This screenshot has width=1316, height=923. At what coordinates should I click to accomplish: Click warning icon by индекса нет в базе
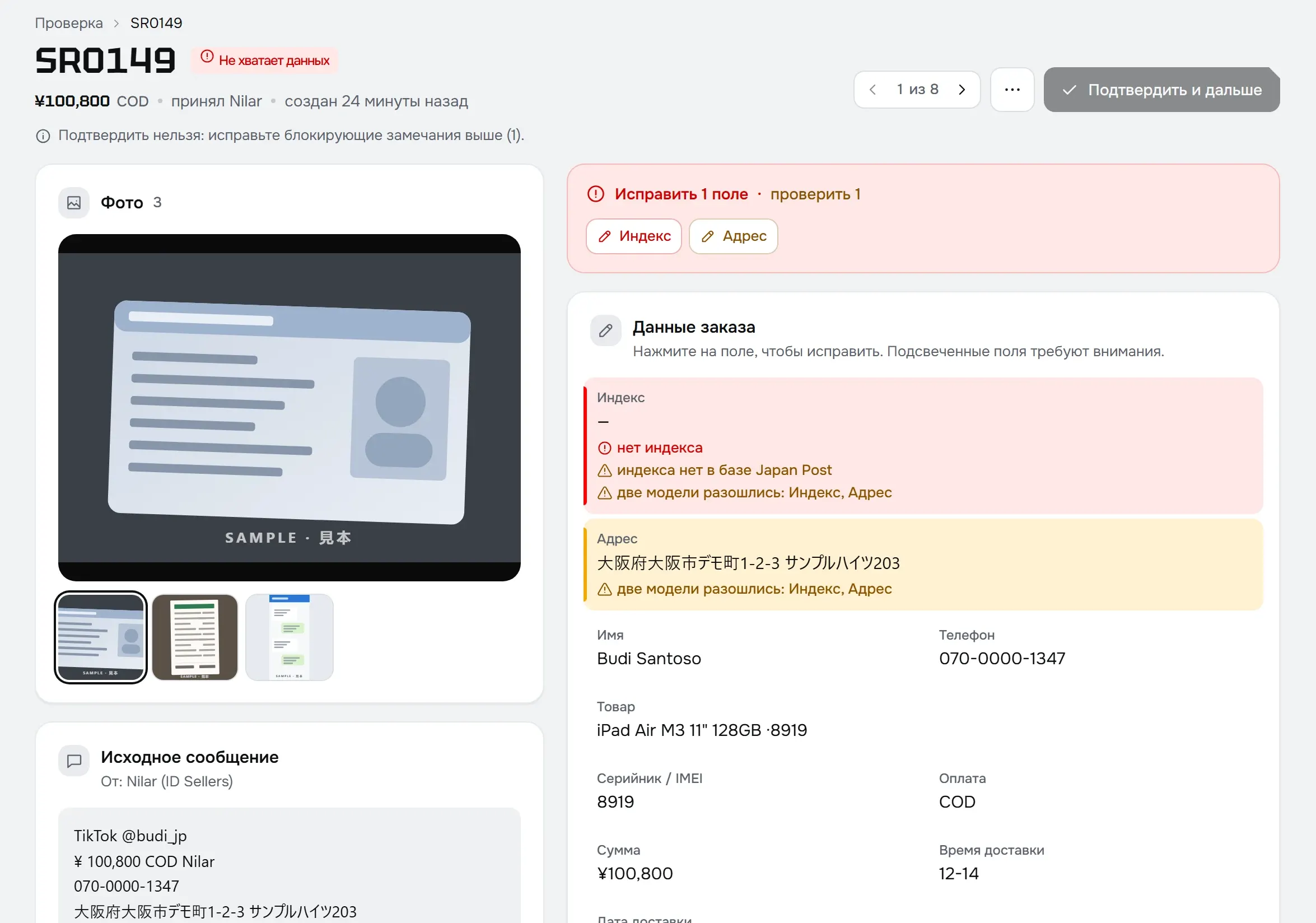pyautogui.click(x=604, y=470)
